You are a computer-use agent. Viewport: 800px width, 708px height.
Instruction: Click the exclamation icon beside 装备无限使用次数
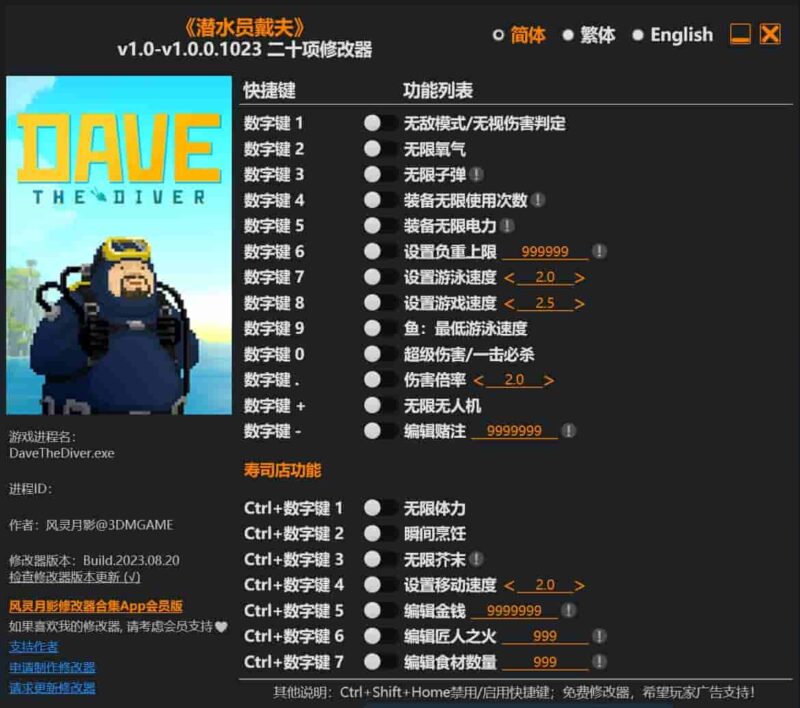click(x=538, y=199)
